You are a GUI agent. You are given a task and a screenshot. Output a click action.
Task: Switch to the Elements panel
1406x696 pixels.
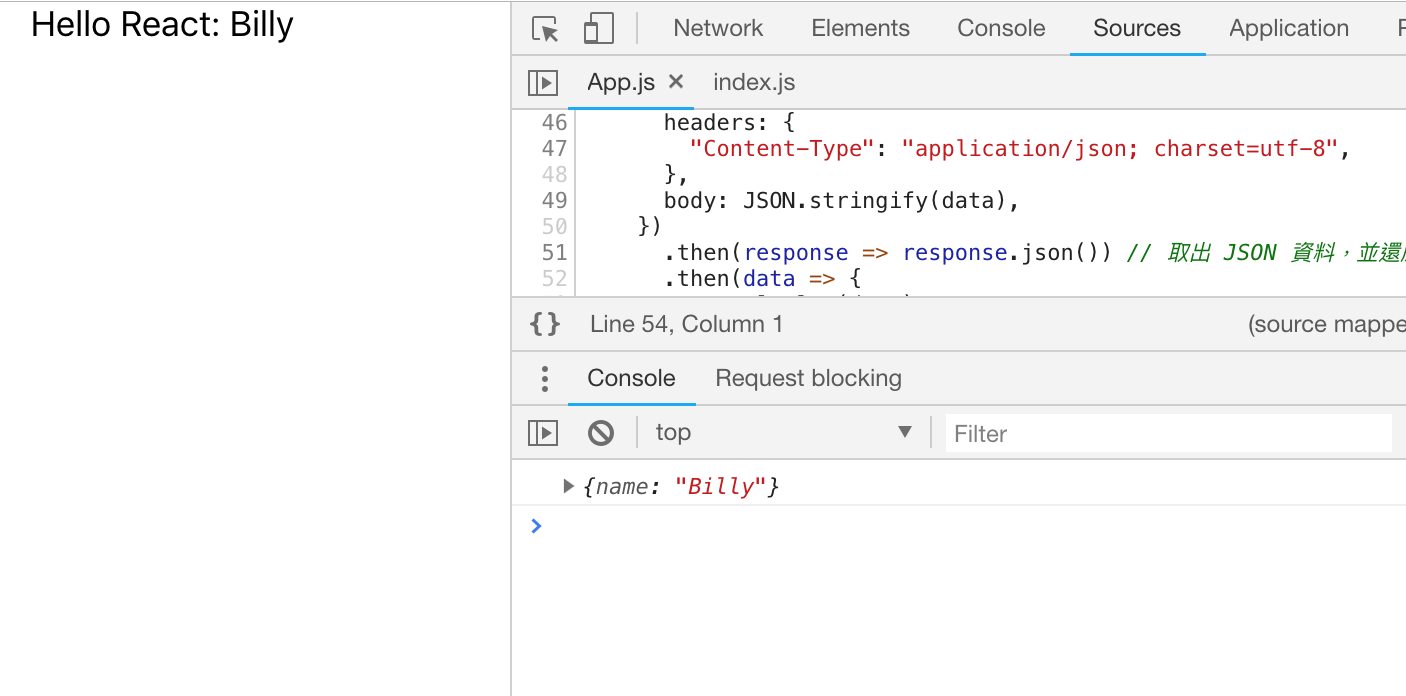(860, 28)
